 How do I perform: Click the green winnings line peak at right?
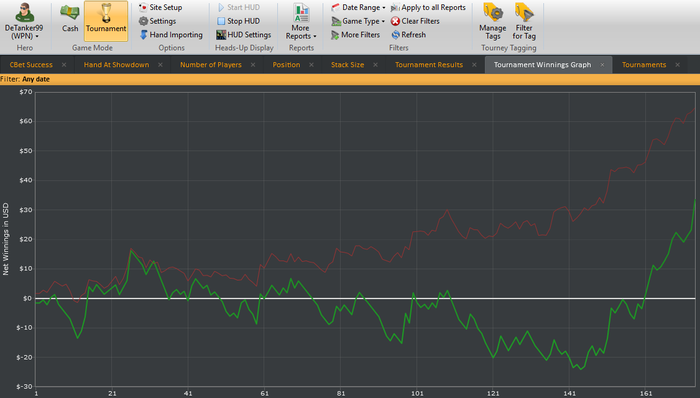[695, 200]
